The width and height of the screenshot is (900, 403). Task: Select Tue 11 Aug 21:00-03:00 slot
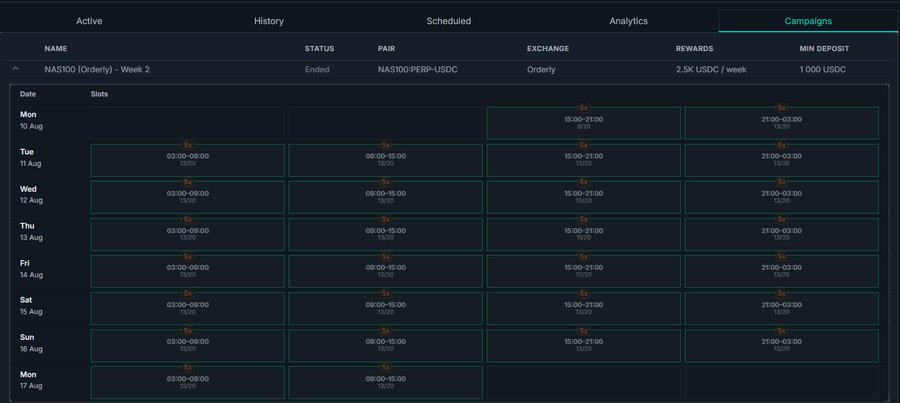coord(781,160)
